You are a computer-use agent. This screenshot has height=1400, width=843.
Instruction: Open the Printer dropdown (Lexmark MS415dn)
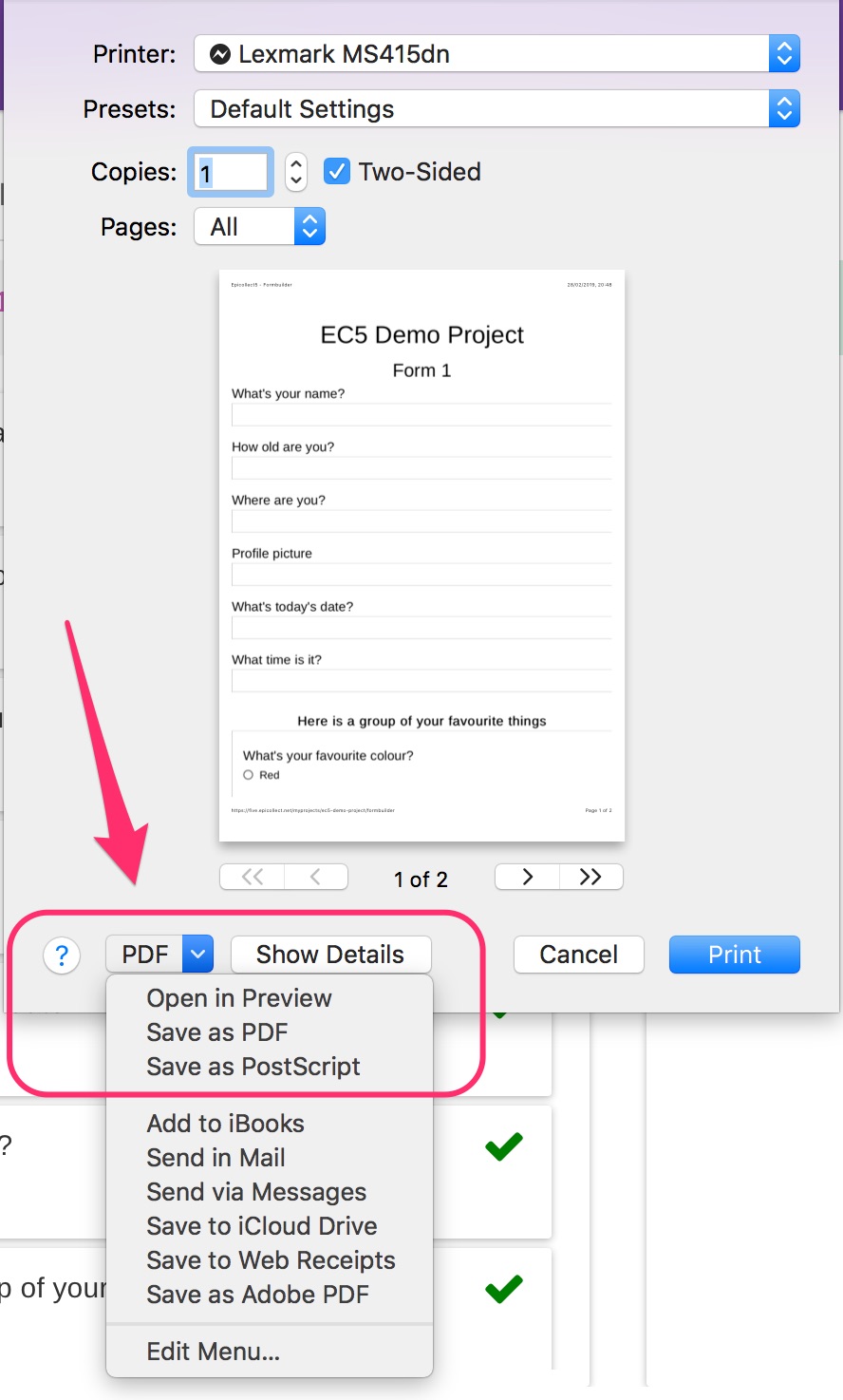[496, 54]
